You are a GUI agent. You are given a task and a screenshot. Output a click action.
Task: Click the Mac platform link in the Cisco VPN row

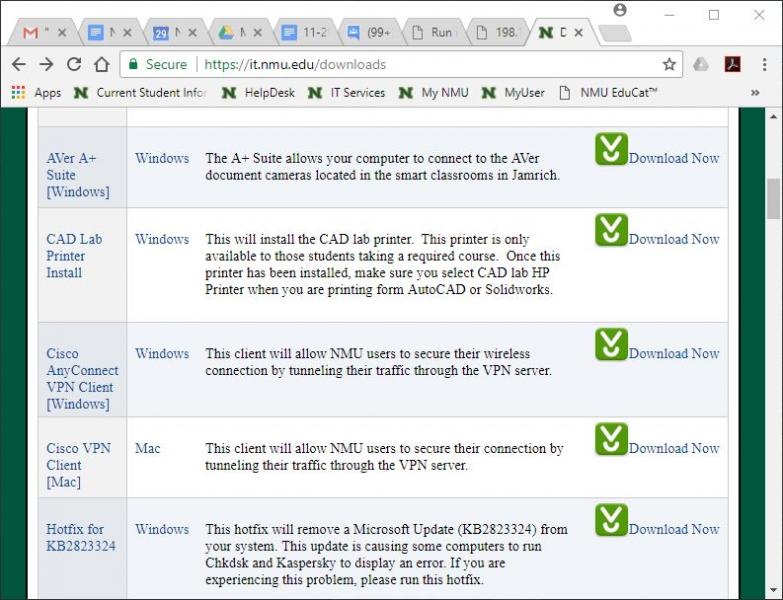[147, 448]
